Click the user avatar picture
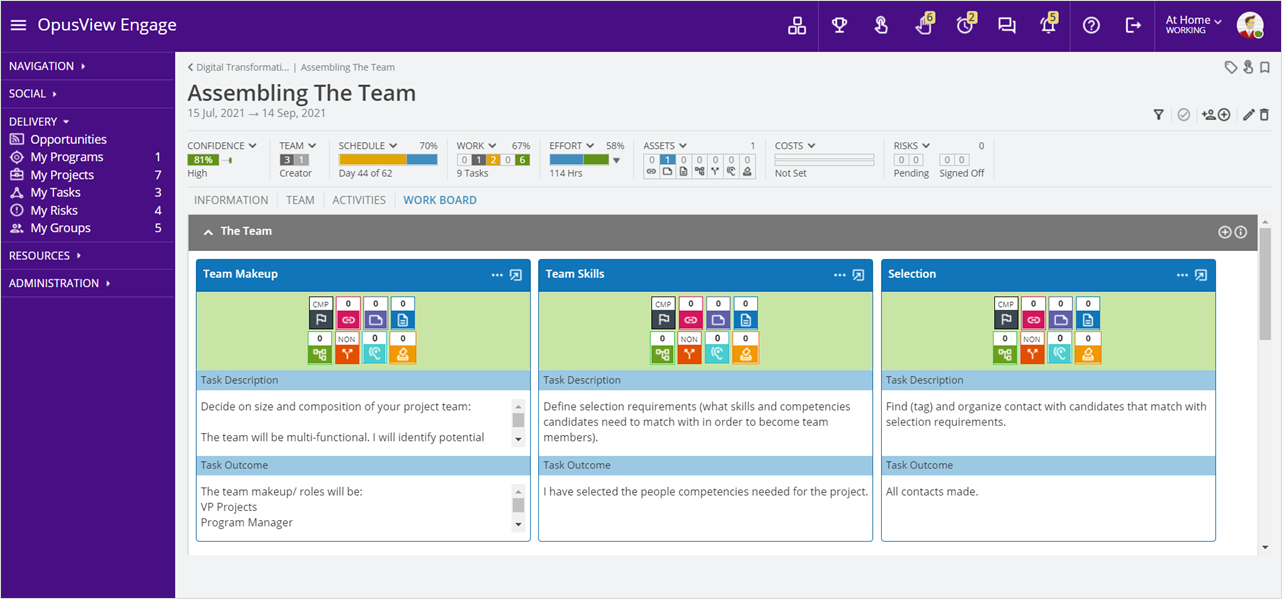The image size is (1282, 601). (x=1250, y=25)
